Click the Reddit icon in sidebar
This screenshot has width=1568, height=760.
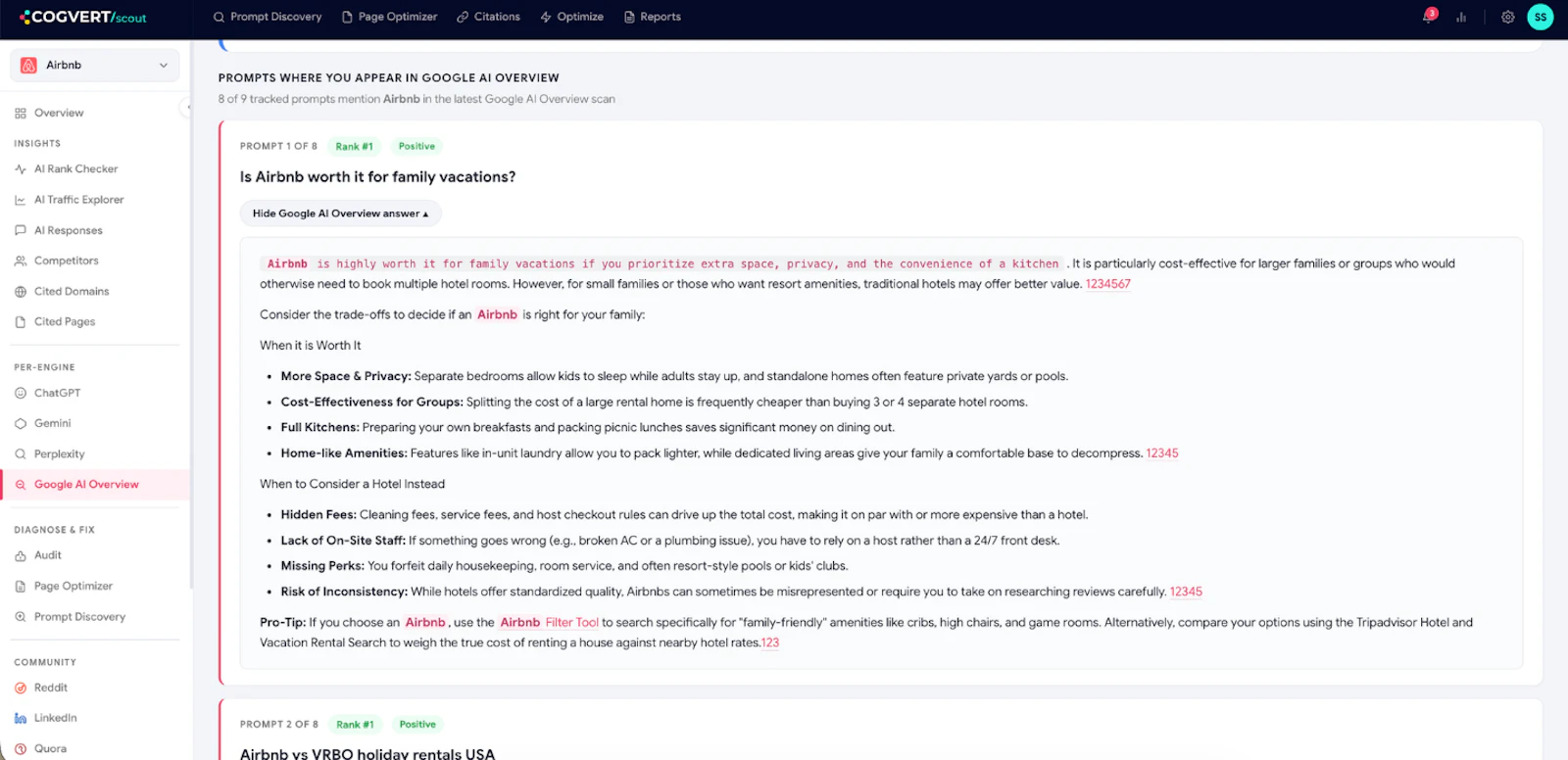(x=21, y=688)
